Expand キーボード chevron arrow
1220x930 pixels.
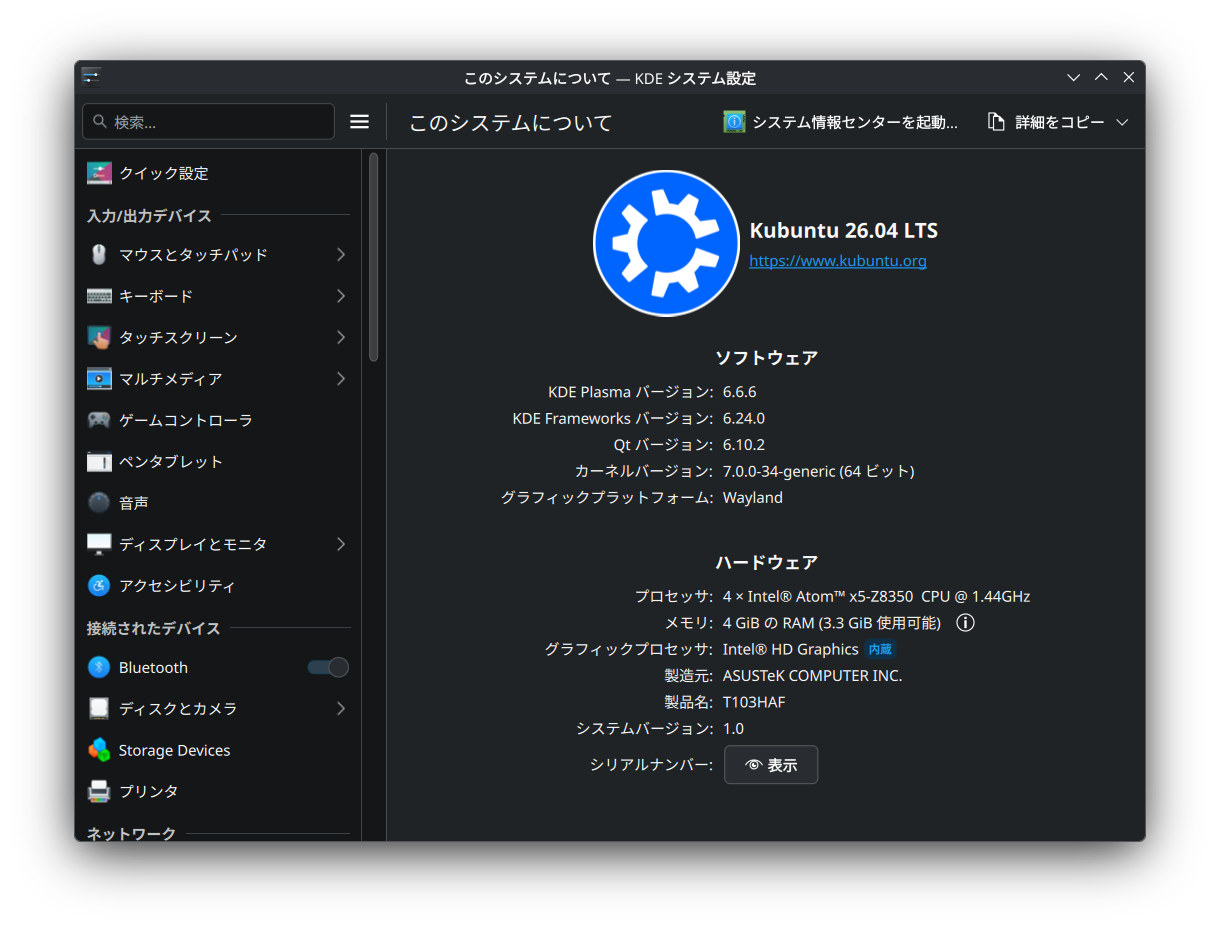coord(341,296)
